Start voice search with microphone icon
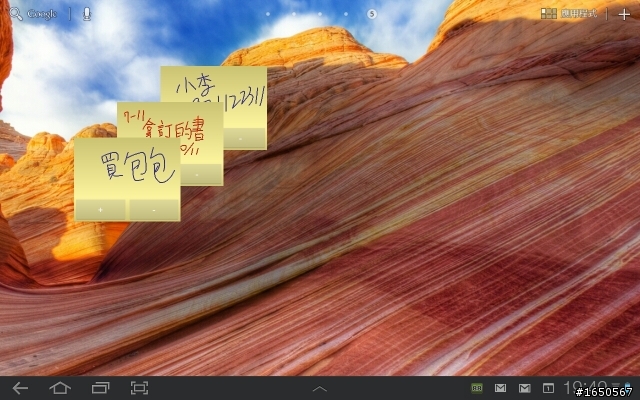Image resolution: width=640 pixels, height=400 pixels. [87, 14]
